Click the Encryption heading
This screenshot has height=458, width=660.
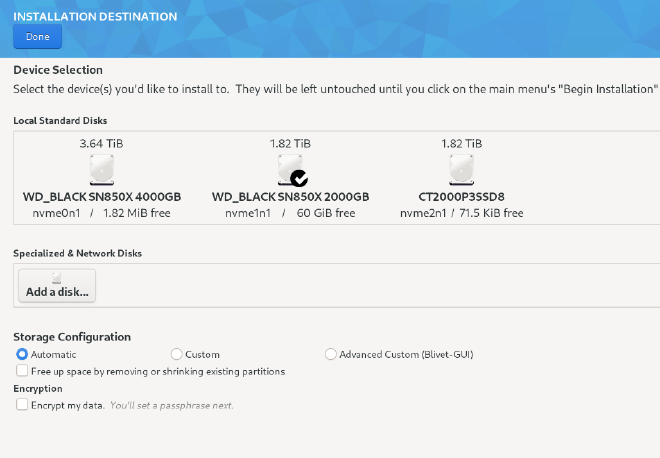click(x=38, y=389)
